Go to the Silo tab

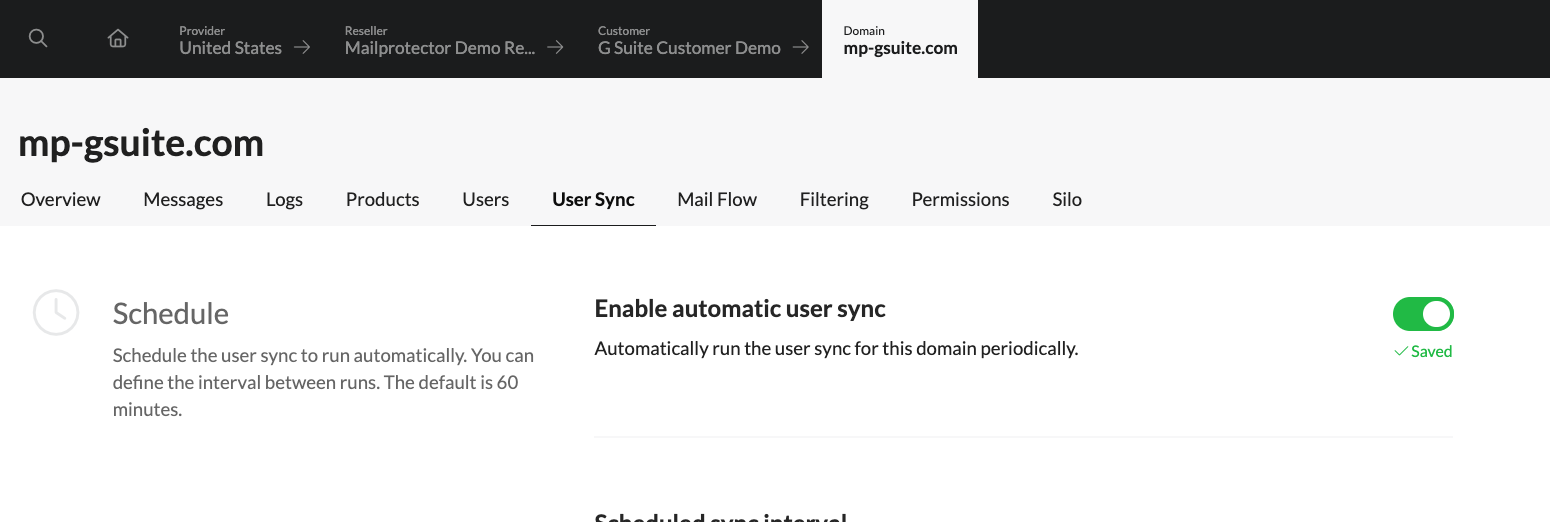1067,199
